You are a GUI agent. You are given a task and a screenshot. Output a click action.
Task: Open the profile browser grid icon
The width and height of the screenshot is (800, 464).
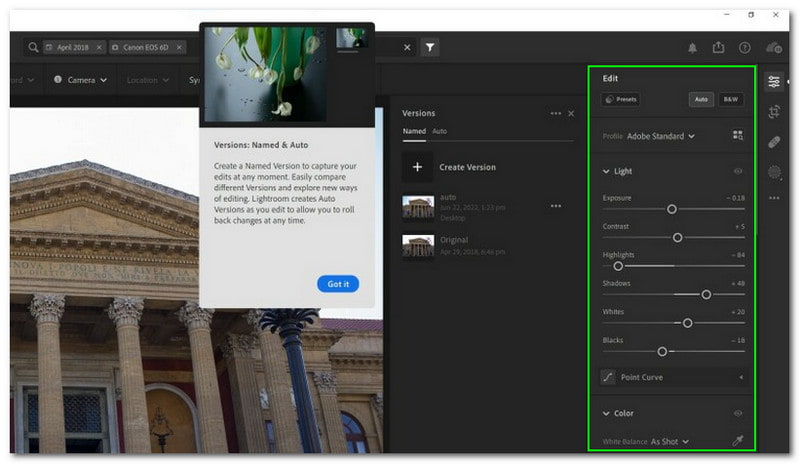738,135
